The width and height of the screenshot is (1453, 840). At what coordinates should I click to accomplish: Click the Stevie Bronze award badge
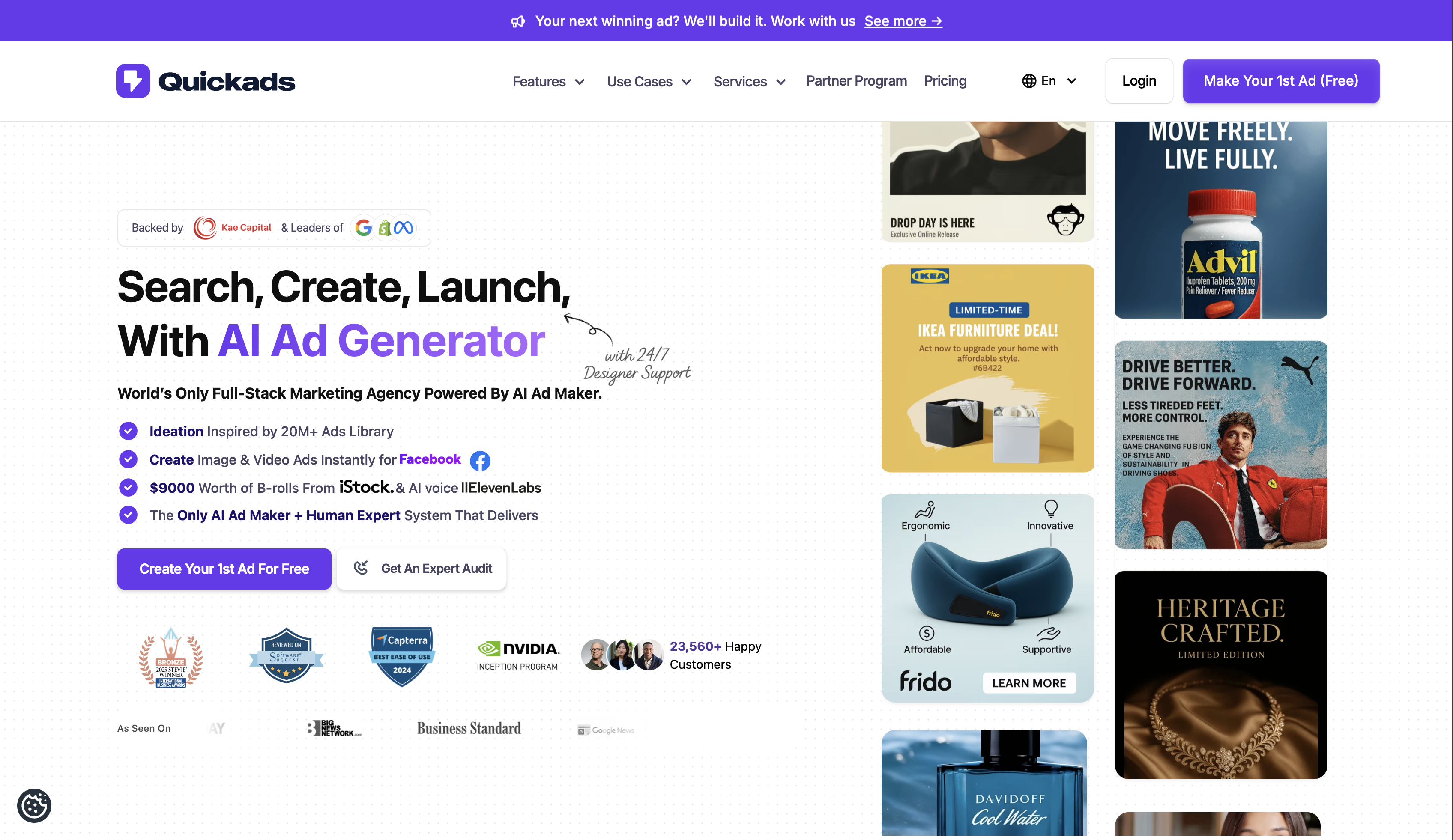(x=170, y=657)
